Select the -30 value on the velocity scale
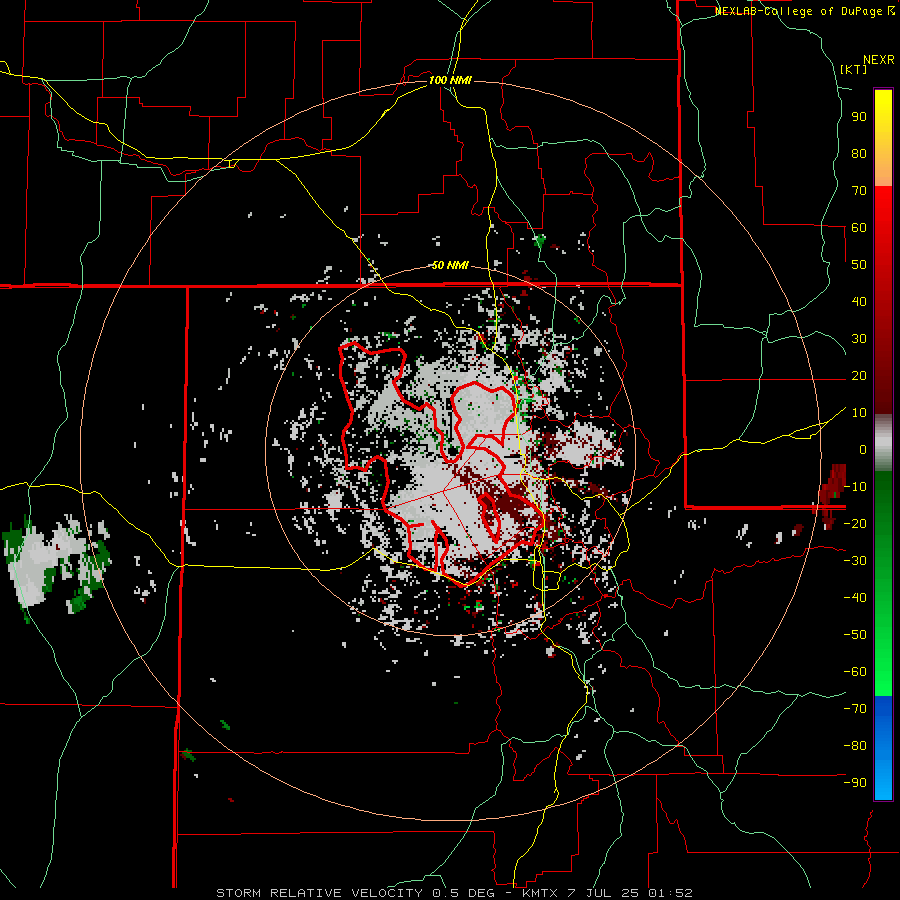900x900 pixels. pyautogui.click(x=855, y=561)
